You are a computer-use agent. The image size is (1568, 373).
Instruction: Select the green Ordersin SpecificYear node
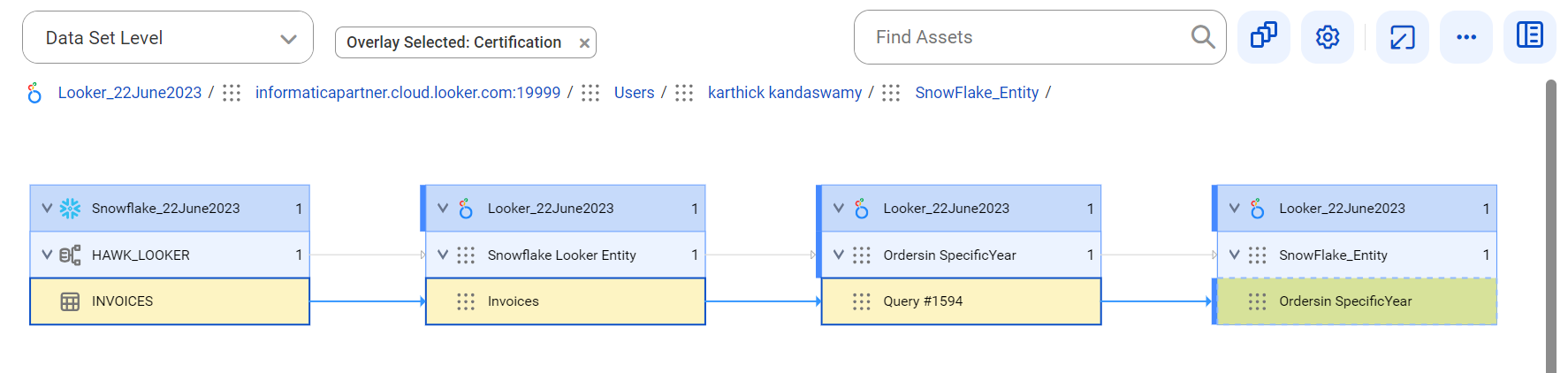coord(1358,301)
